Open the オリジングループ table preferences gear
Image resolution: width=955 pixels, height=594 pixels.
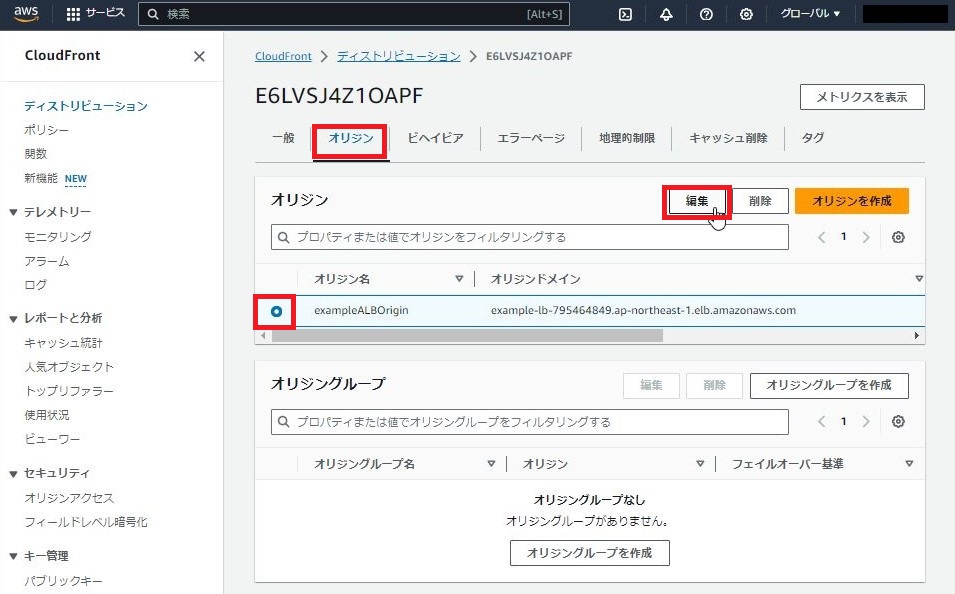pos(897,421)
